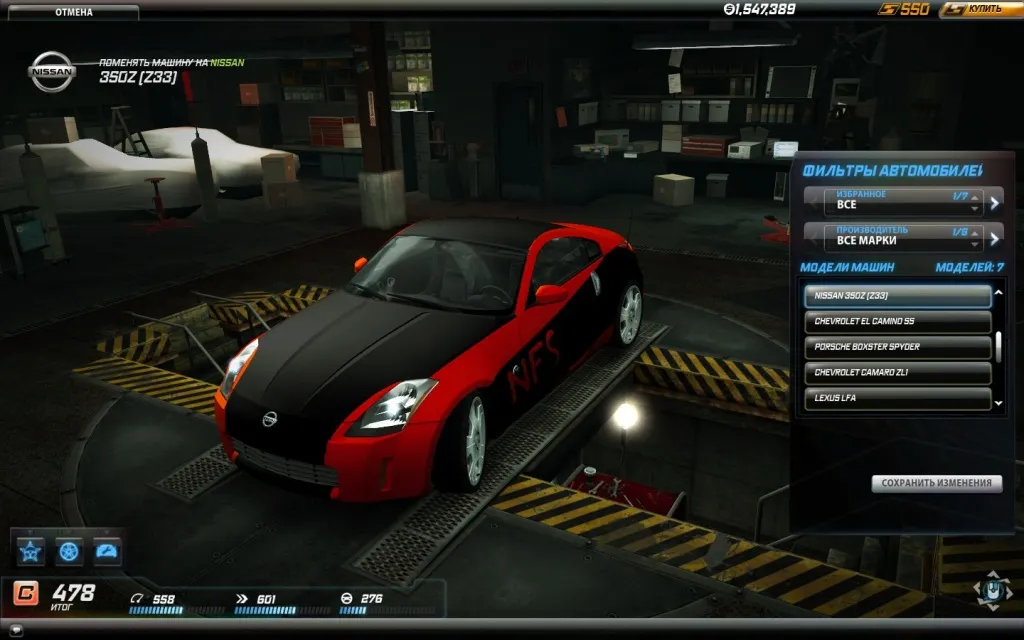Viewport: 1024px width, 640px height.
Task: Click next arrow on ИЗБРАННОЕ filter
Action: [x=995, y=203]
